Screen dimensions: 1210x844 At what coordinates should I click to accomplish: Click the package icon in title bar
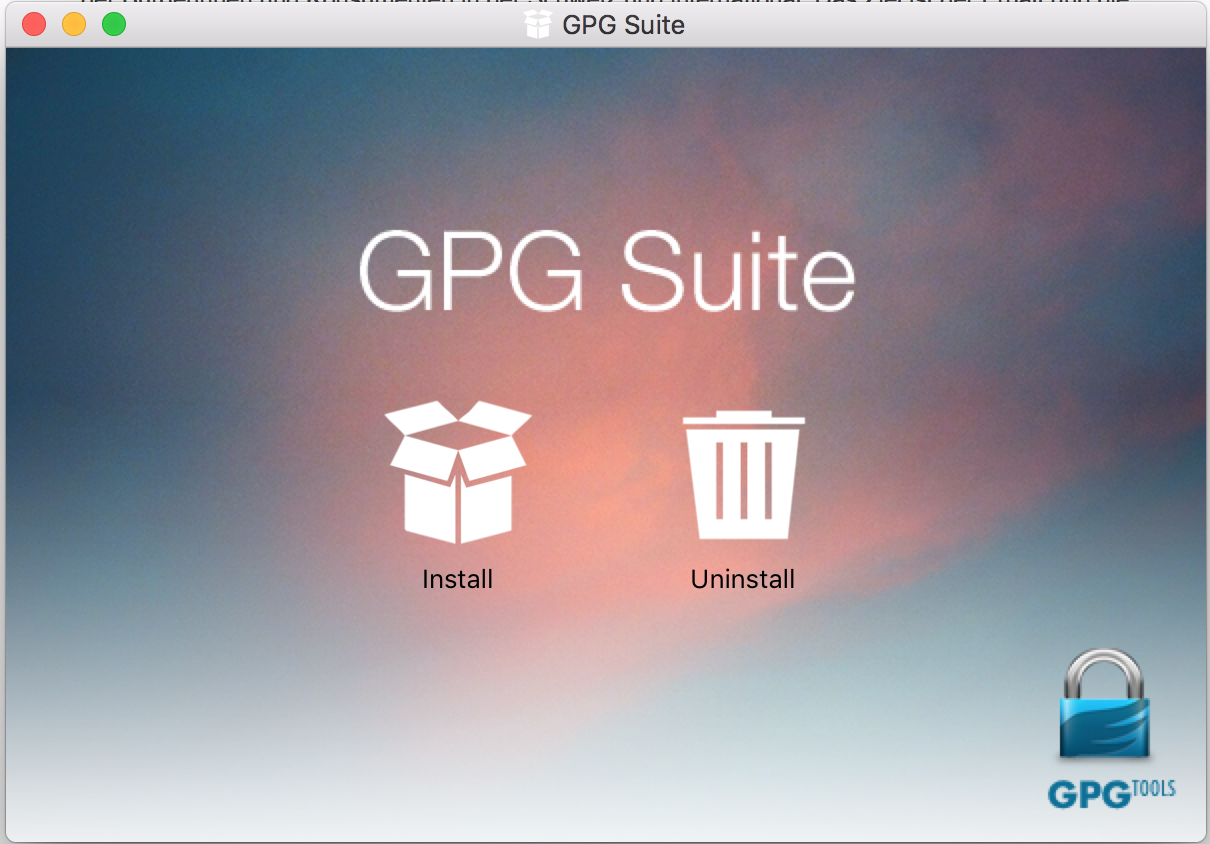pyautogui.click(x=538, y=24)
